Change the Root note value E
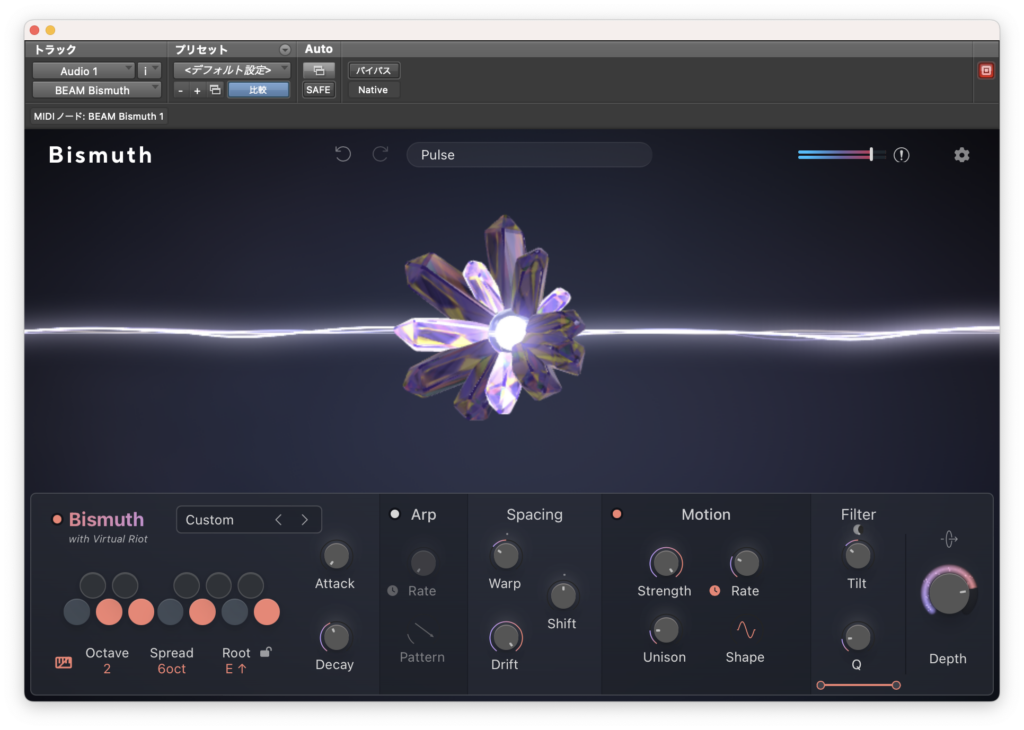The height and width of the screenshot is (730, 1024). click(235, 669)
